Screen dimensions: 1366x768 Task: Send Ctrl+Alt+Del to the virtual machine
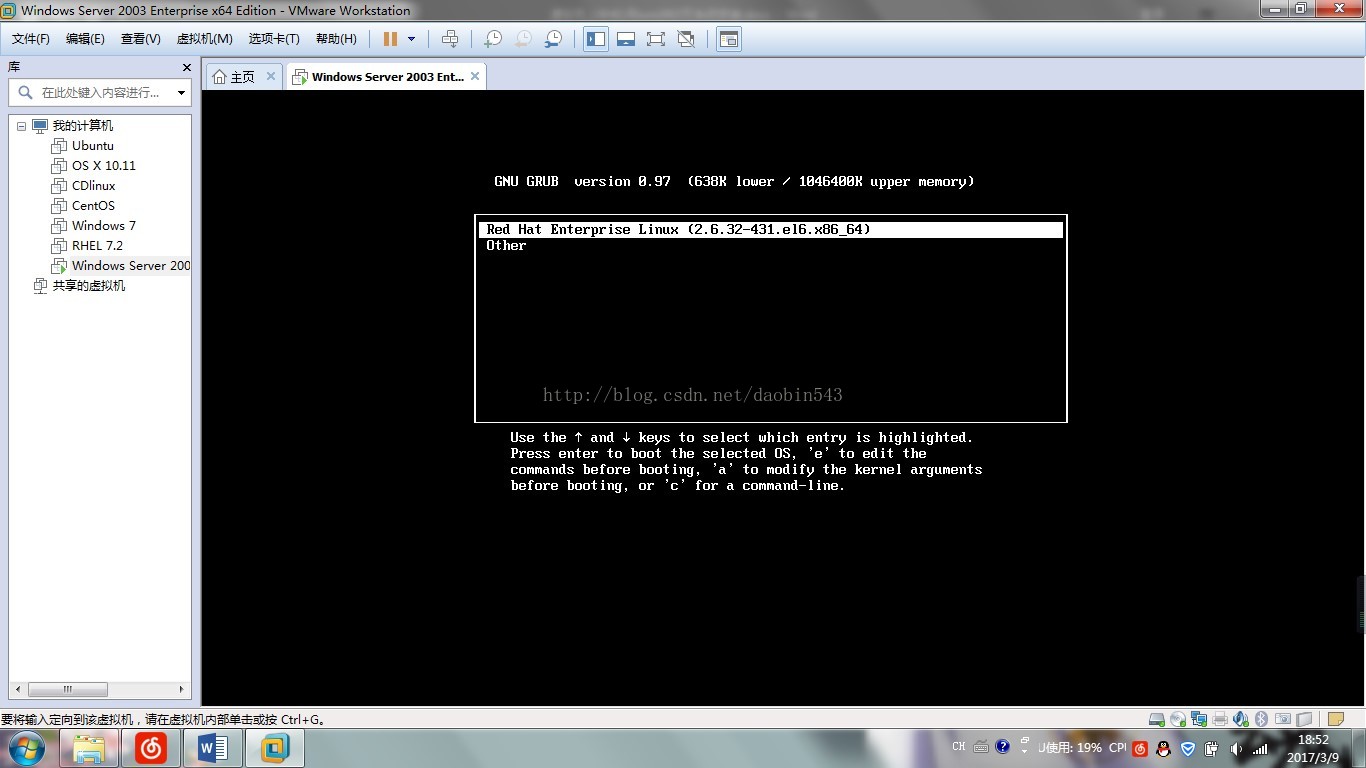click(450, 39)
